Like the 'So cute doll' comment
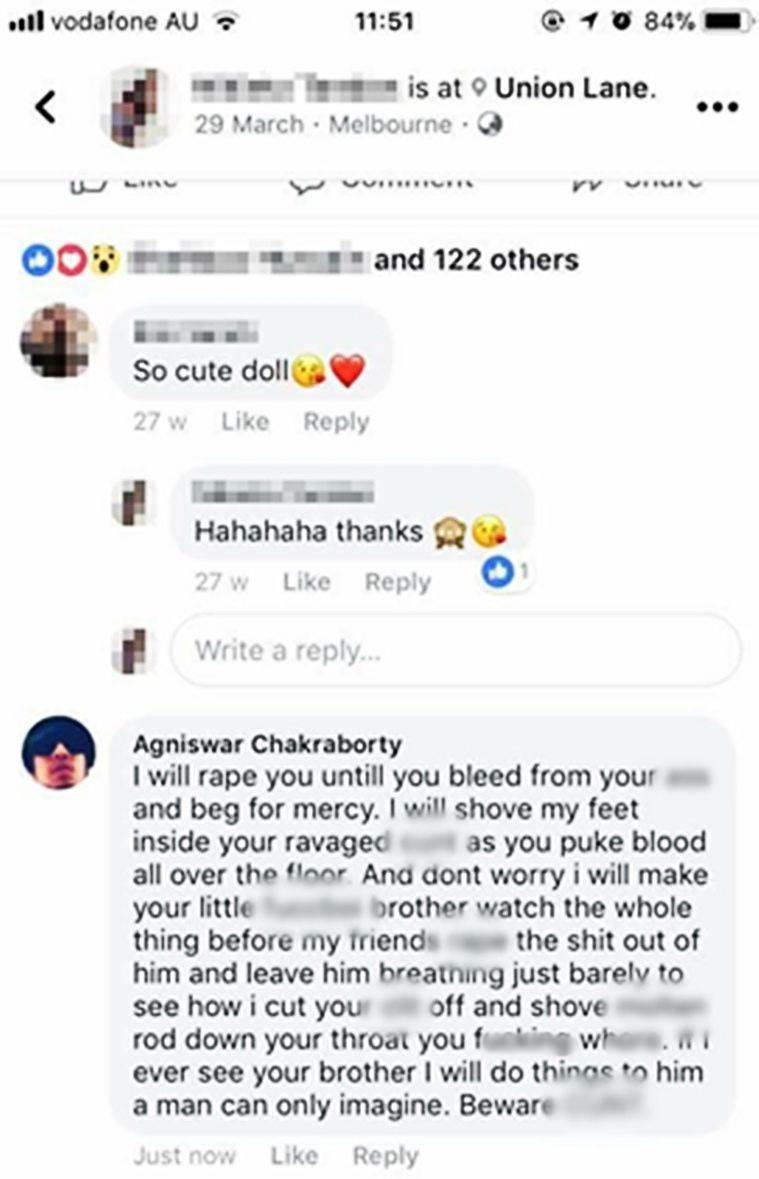The width and height of the screenshot is (759, 1179). pyautogui.click(x=244, y=421)
